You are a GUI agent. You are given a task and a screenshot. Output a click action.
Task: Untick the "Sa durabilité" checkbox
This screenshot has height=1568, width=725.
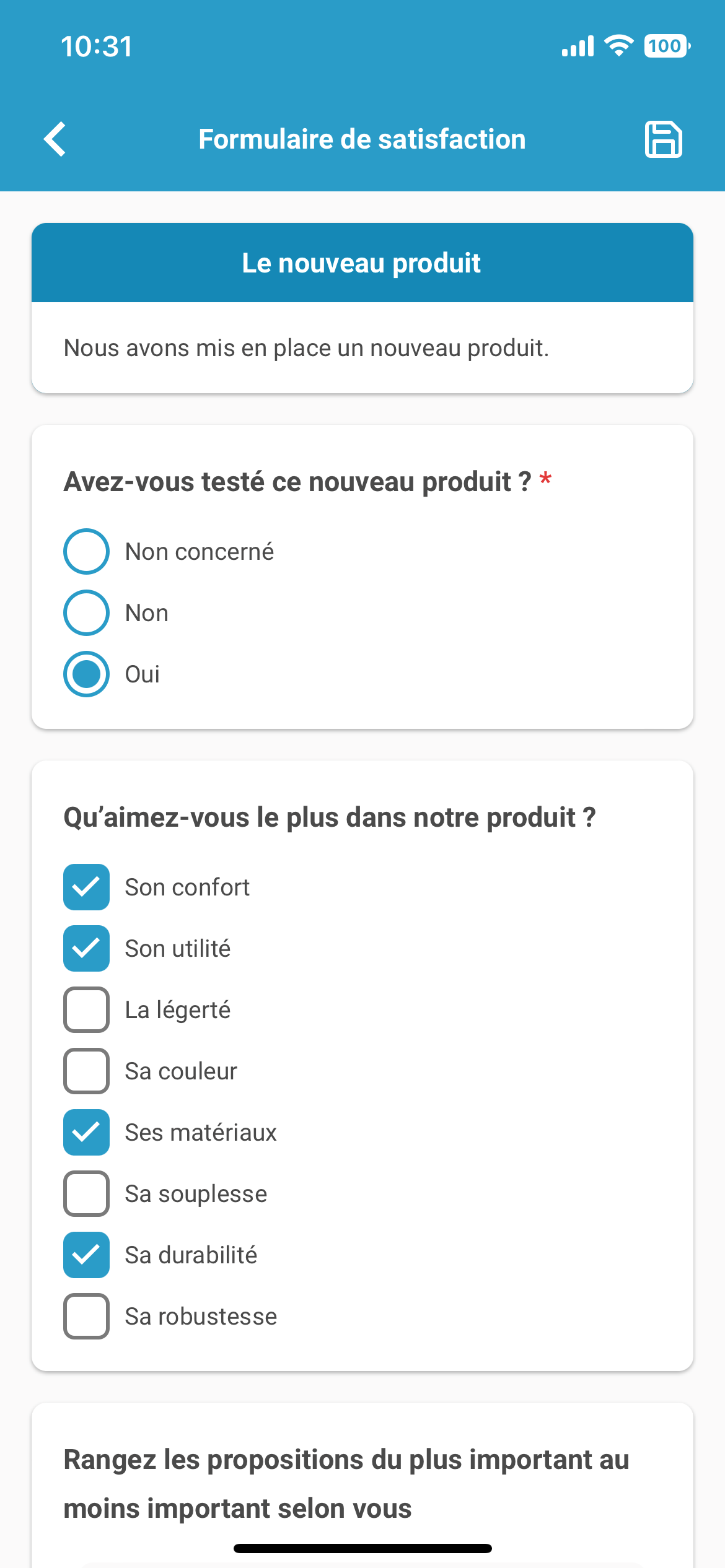coord(87,1255)
